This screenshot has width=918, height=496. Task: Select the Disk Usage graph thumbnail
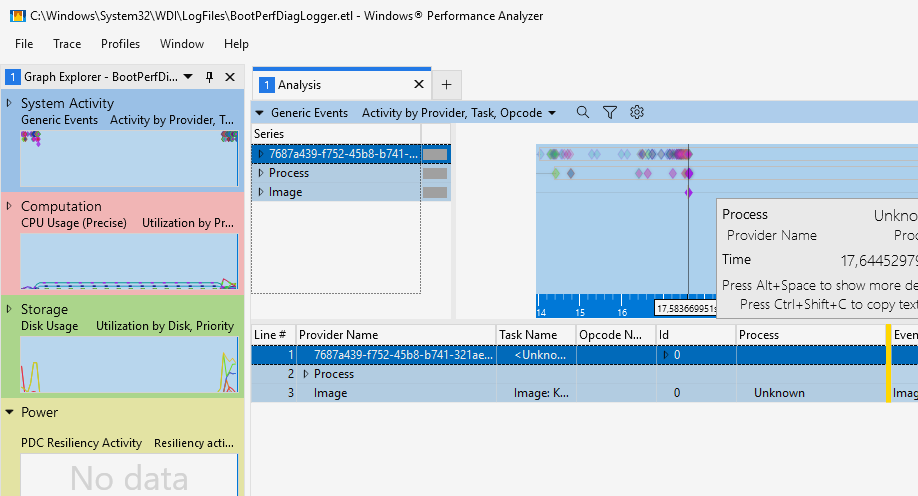[129, 364]
